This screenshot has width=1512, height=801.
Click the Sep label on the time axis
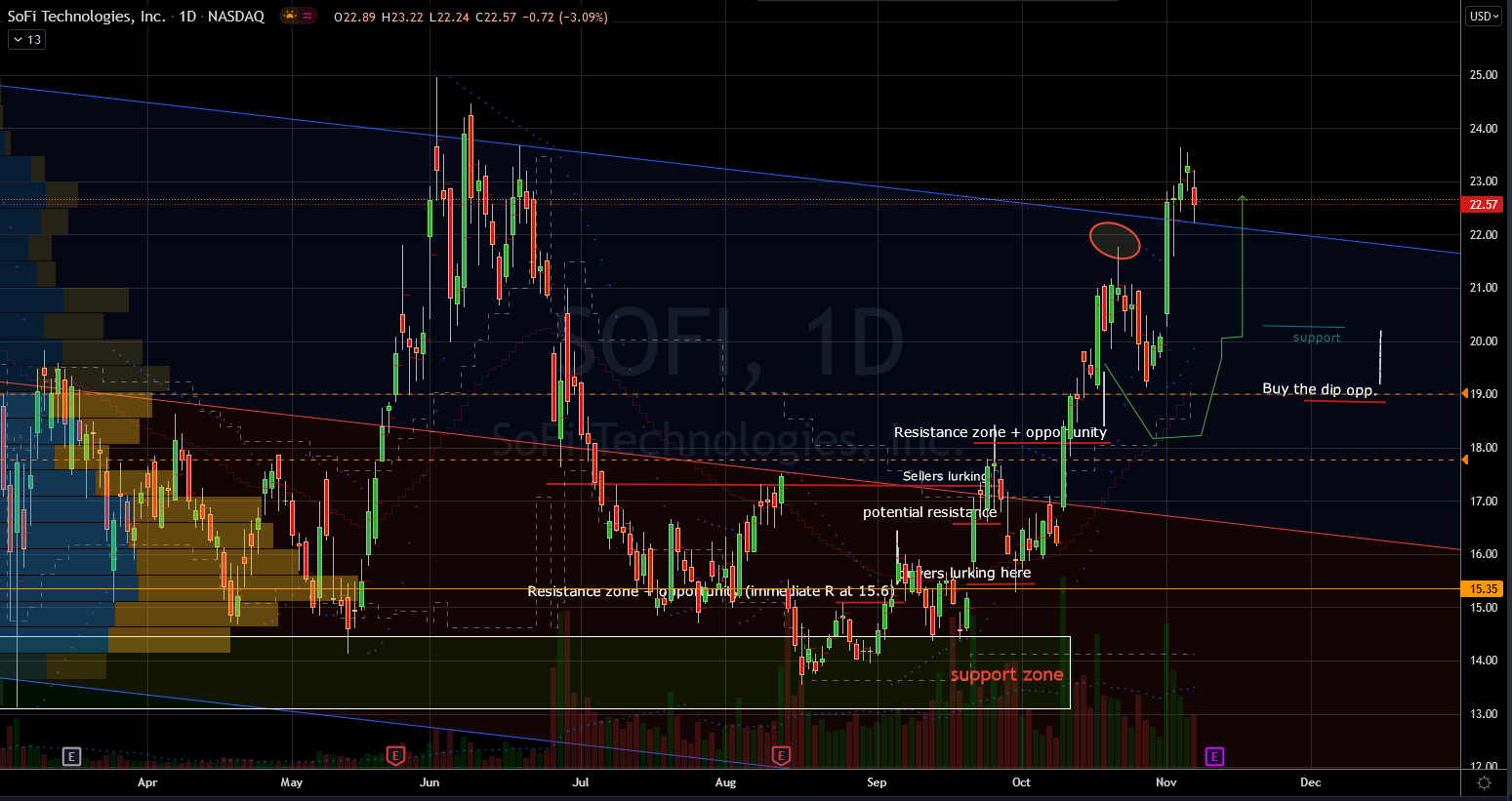(877, 782)
